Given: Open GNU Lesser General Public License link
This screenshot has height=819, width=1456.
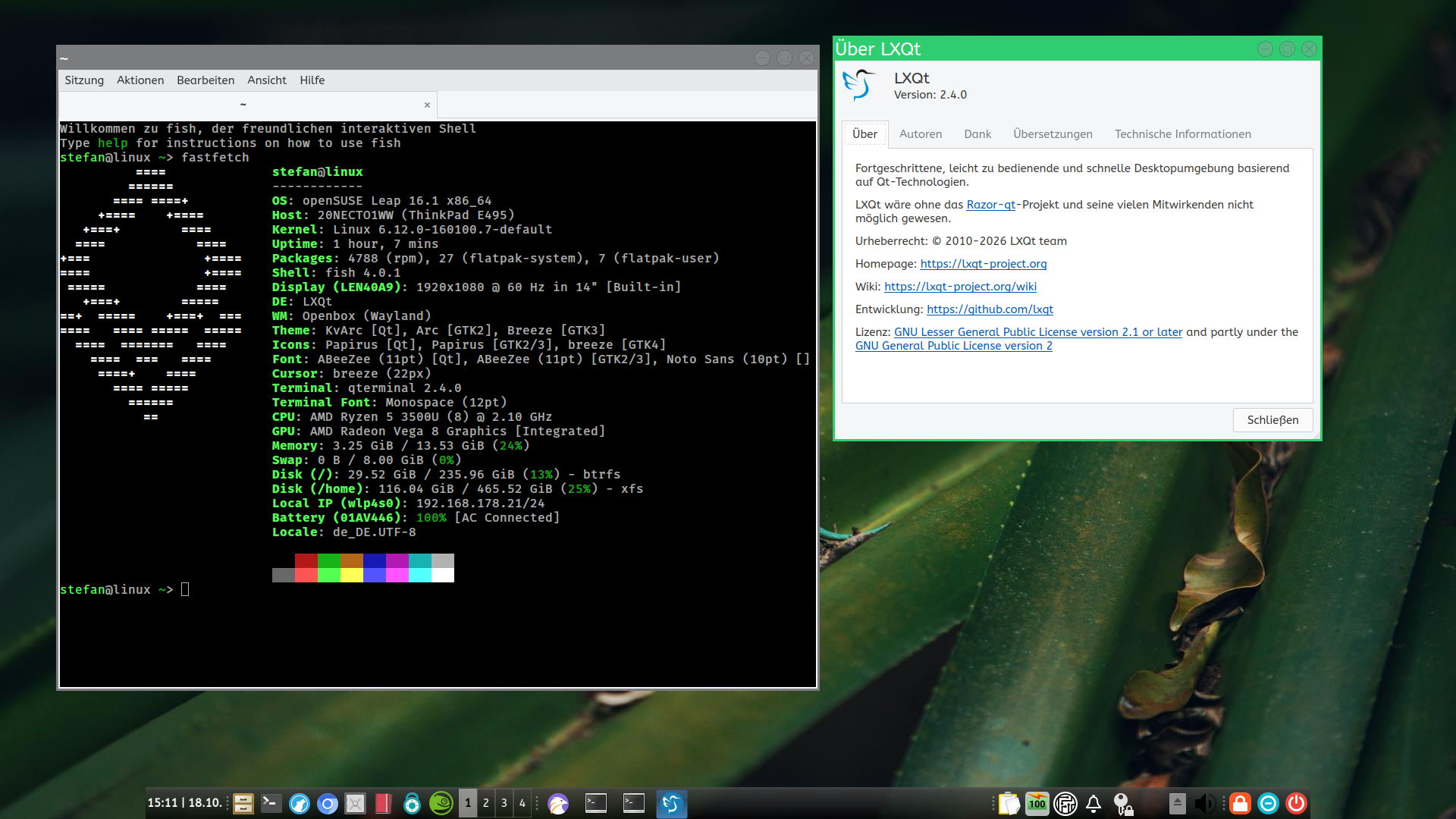Looking at the screenshot, I should (x=1037, y=332).
